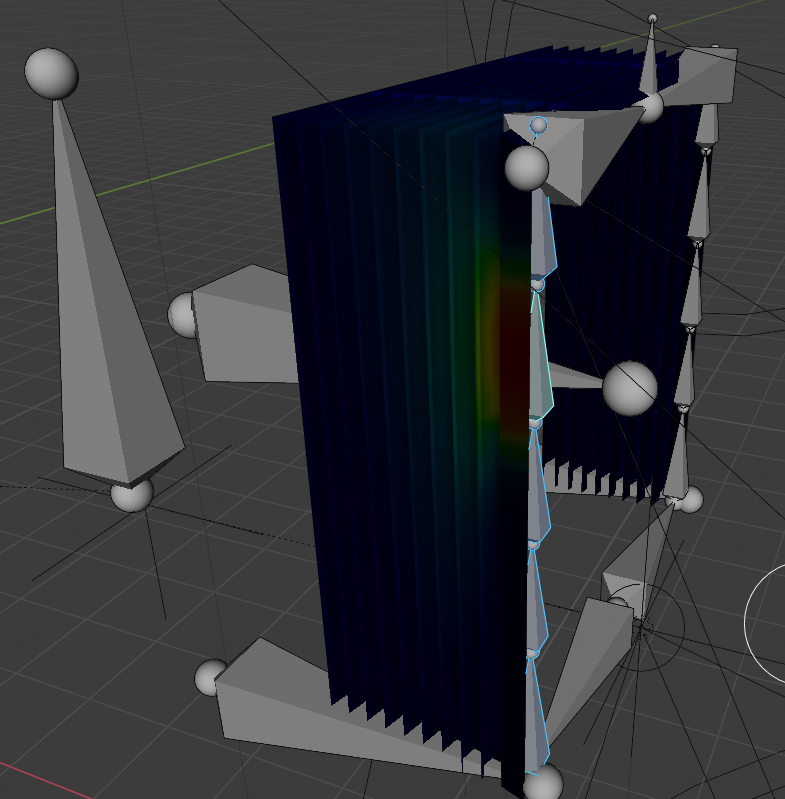Click the small blue-outlined circle atop the selected chain
Image resolution: width=785 pixels, height=799 pixels.
[539, 125]
